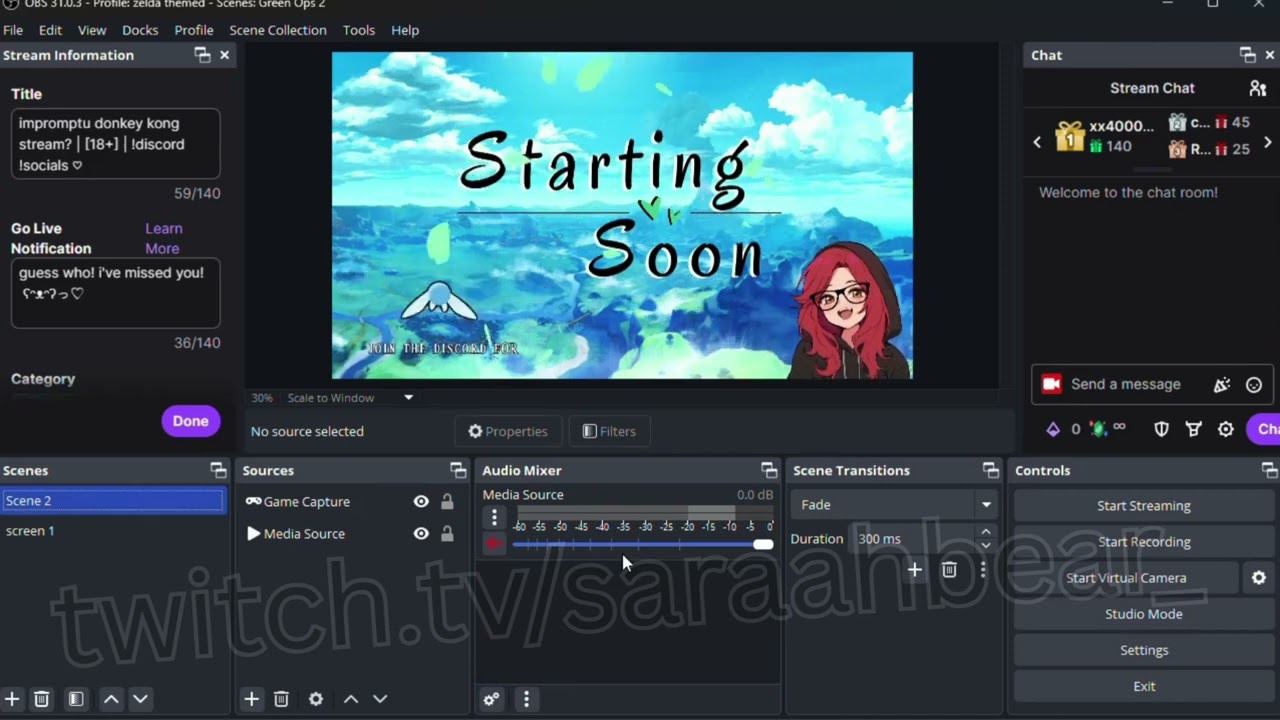Go to next gift leaderboard entry

point(1267,142)
